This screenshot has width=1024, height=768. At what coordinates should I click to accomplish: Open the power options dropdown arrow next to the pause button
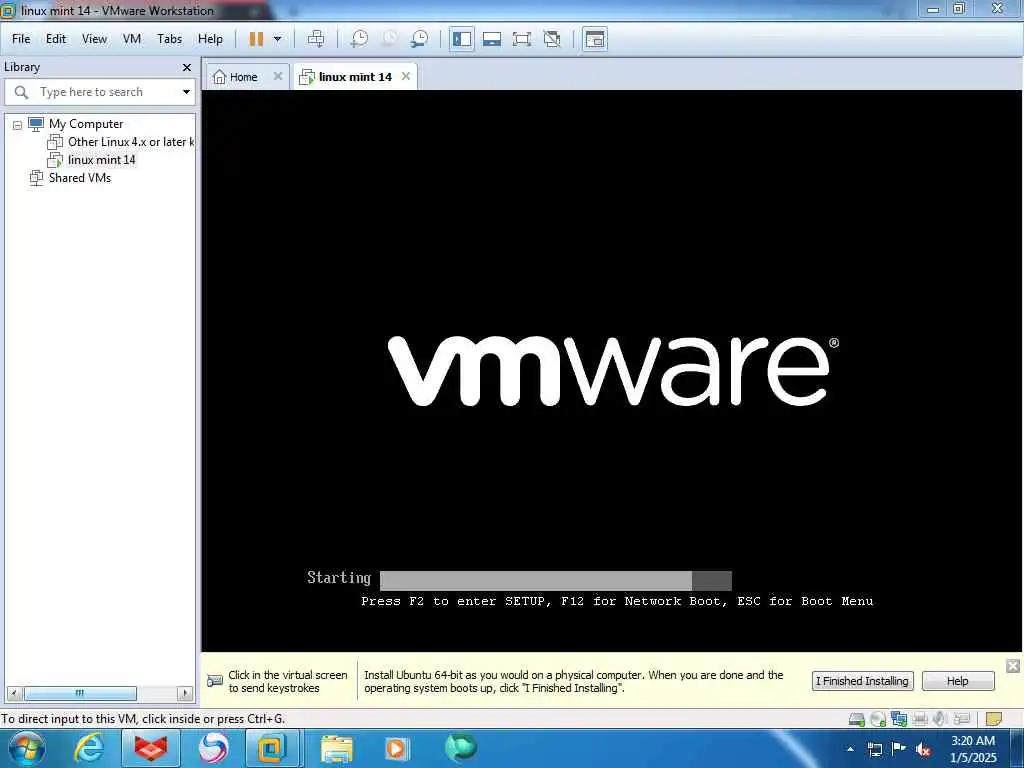[x=278, y=39]
